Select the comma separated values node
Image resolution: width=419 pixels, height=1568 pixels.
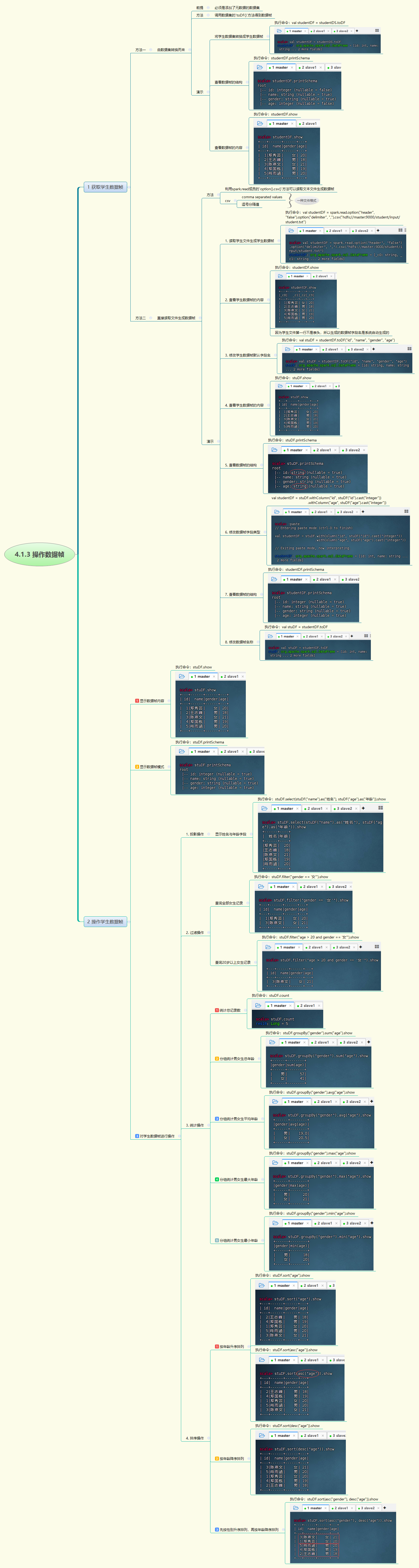tap(262, 197)
